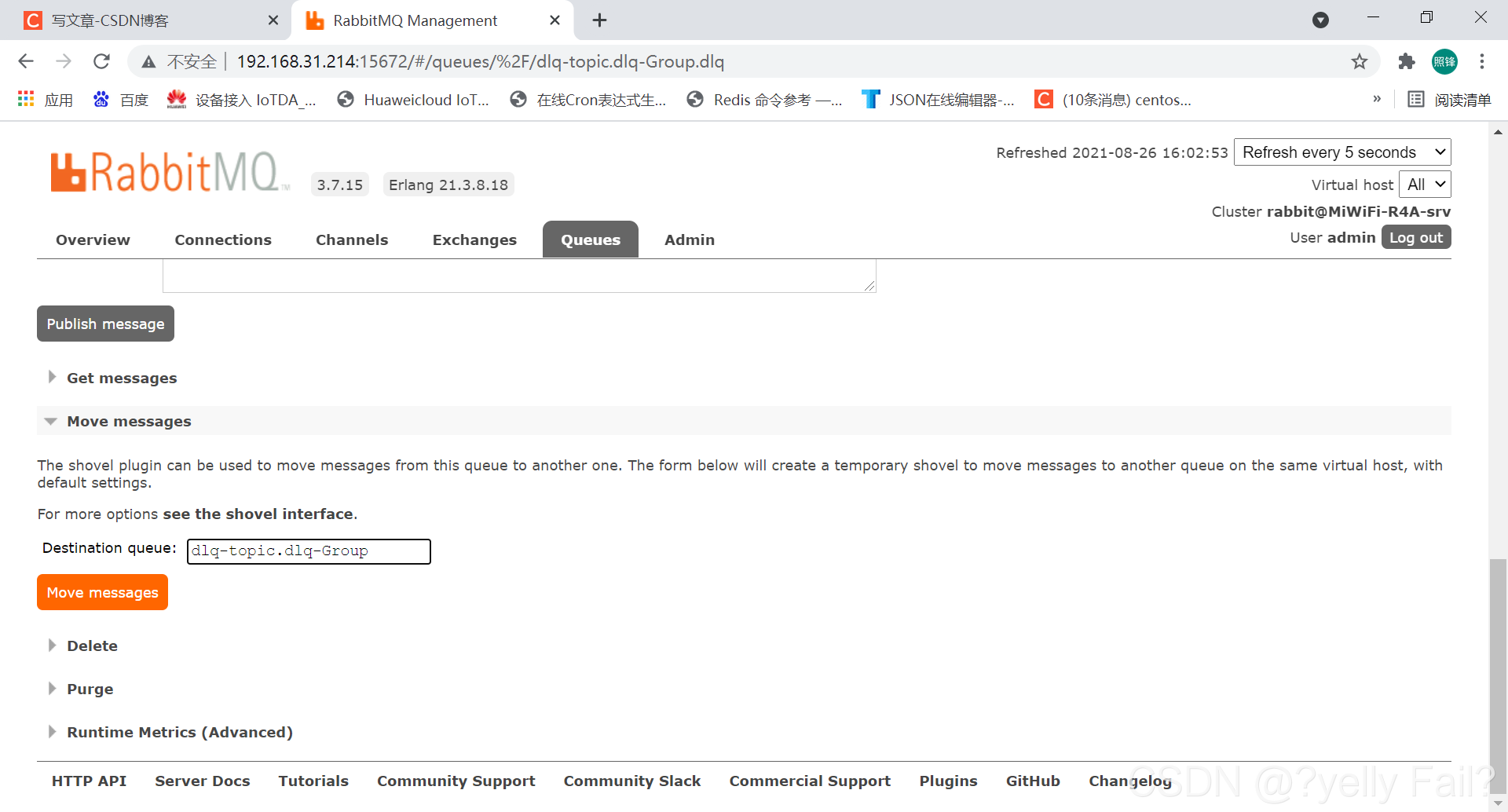Click the version text 3.7.15
Viewport: 1508px width, 812px height.
pyautogui.click(x=339, y=185)
